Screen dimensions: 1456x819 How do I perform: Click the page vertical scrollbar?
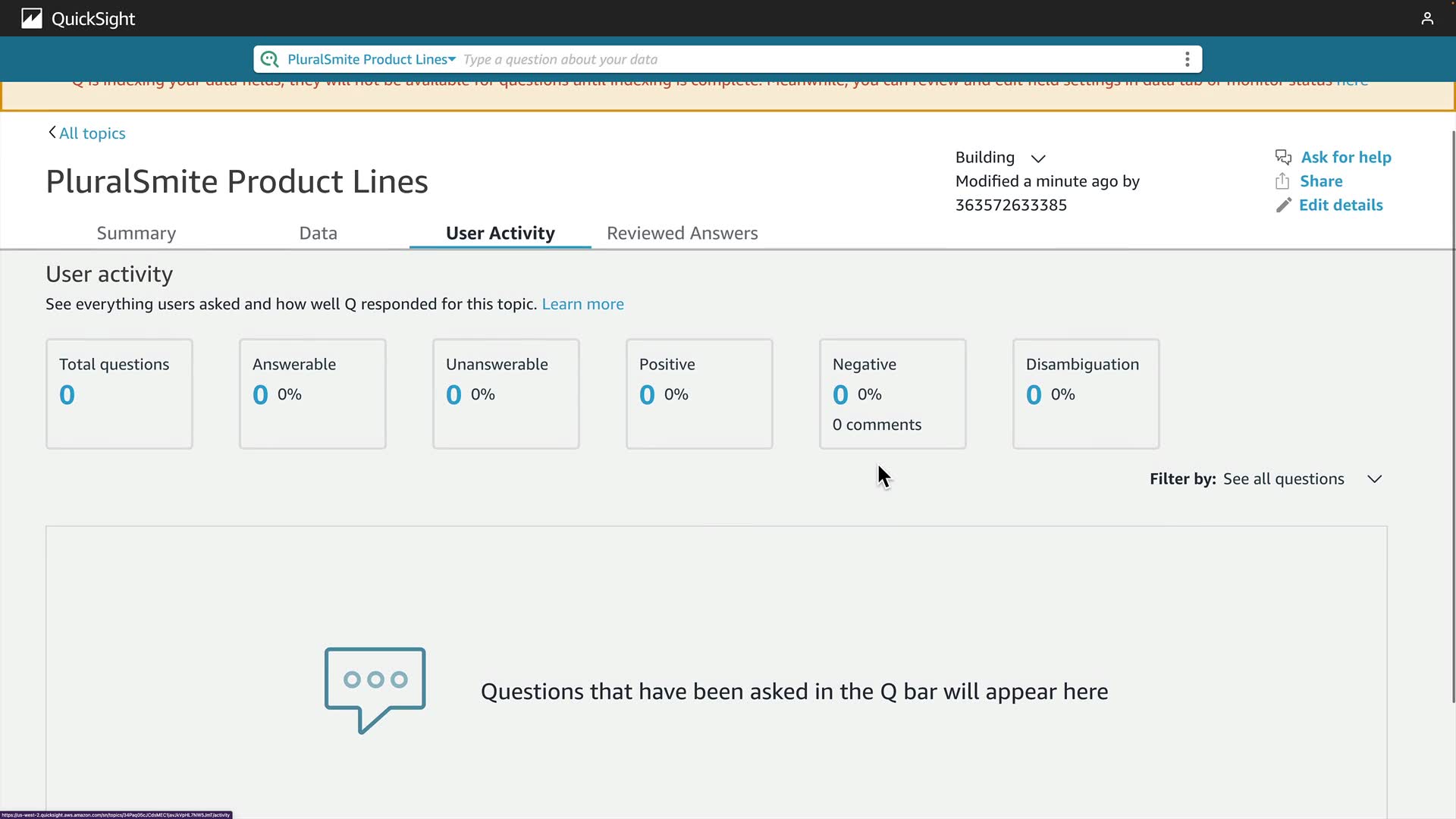click(x=1452, y=417)
